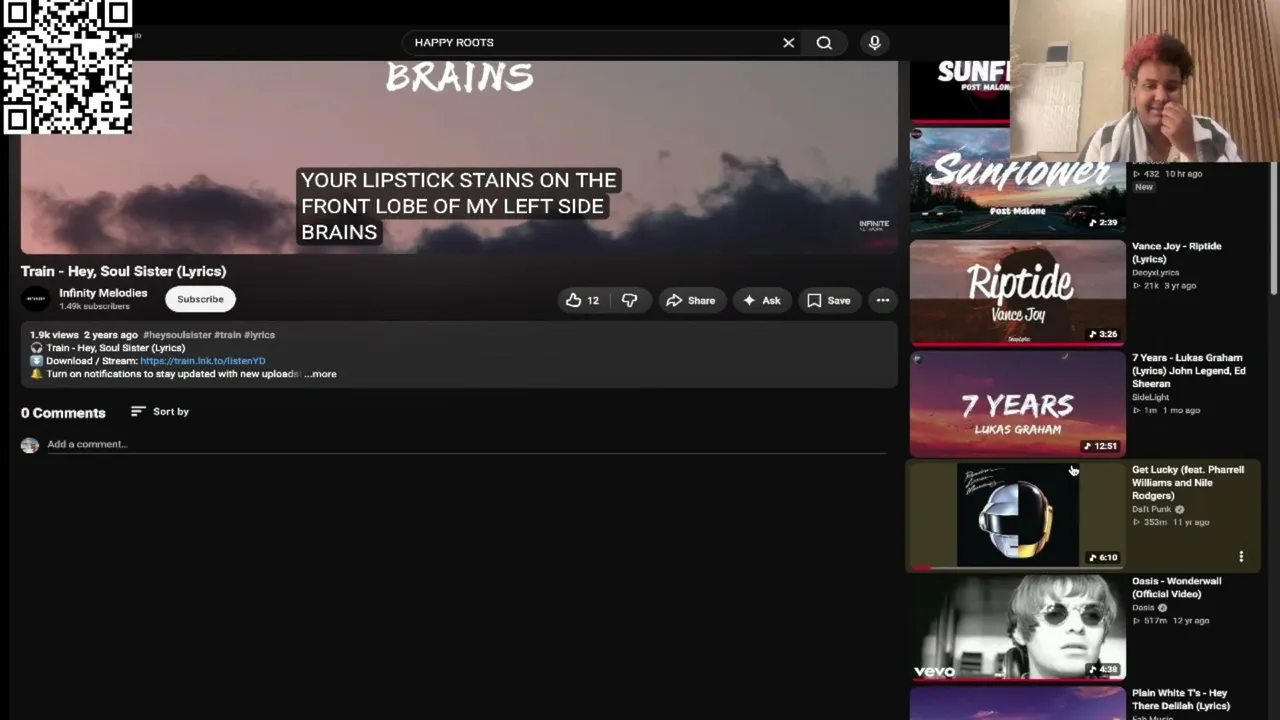Open the train.lnk.to/listenYD link
Viewport: 1280px width, 720px height.
203,361
